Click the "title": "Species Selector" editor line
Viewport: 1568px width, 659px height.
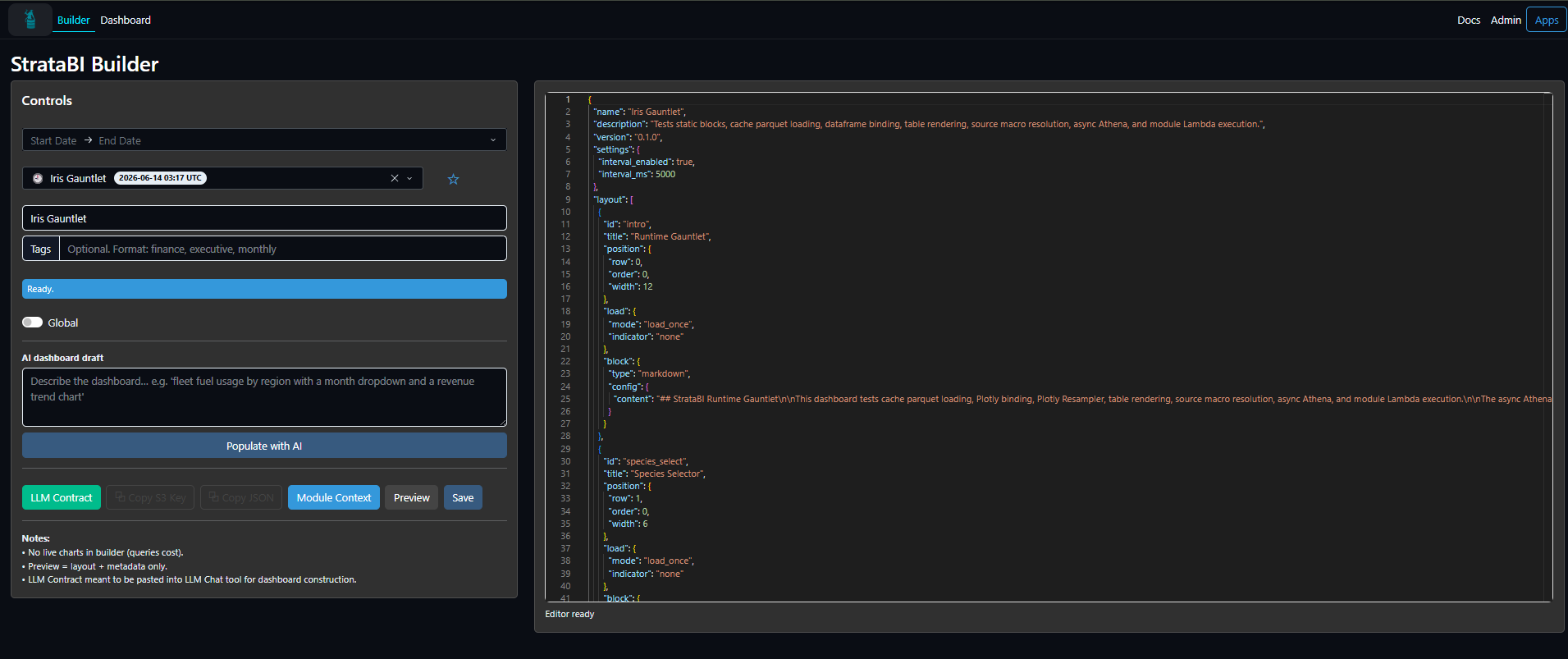coord(654,474)
